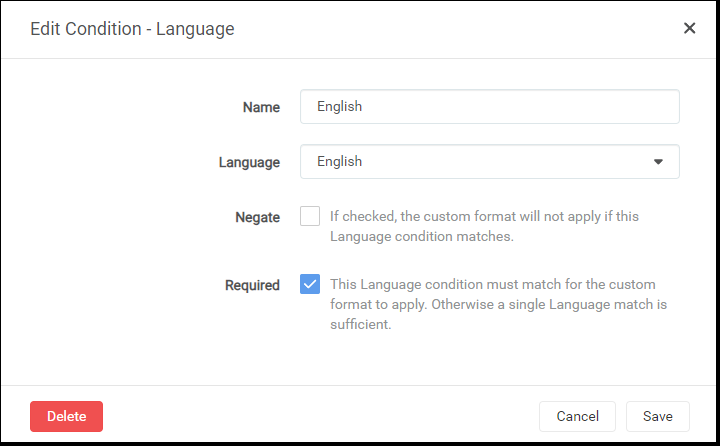The image size is (720, 446).
Task: Click the dialog title 'Edit Condition - Language'
Action: coord(132,29)
